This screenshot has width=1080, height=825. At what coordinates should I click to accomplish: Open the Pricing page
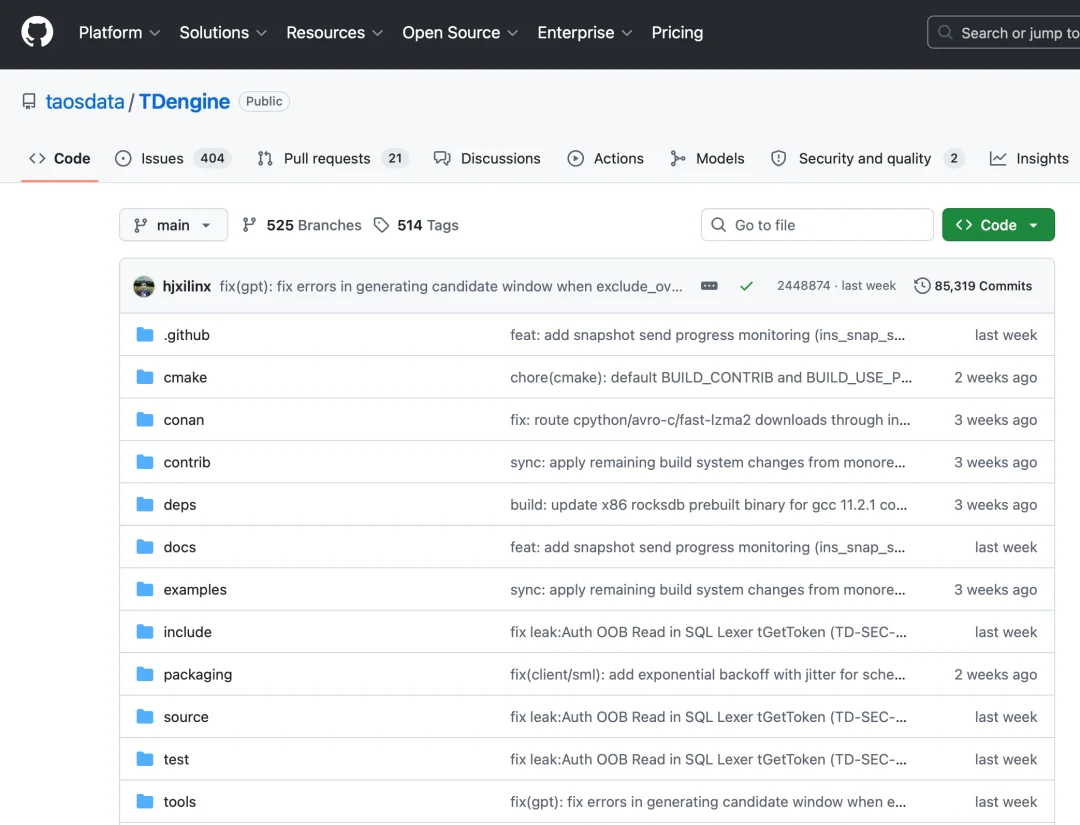(x=677, y=32)
